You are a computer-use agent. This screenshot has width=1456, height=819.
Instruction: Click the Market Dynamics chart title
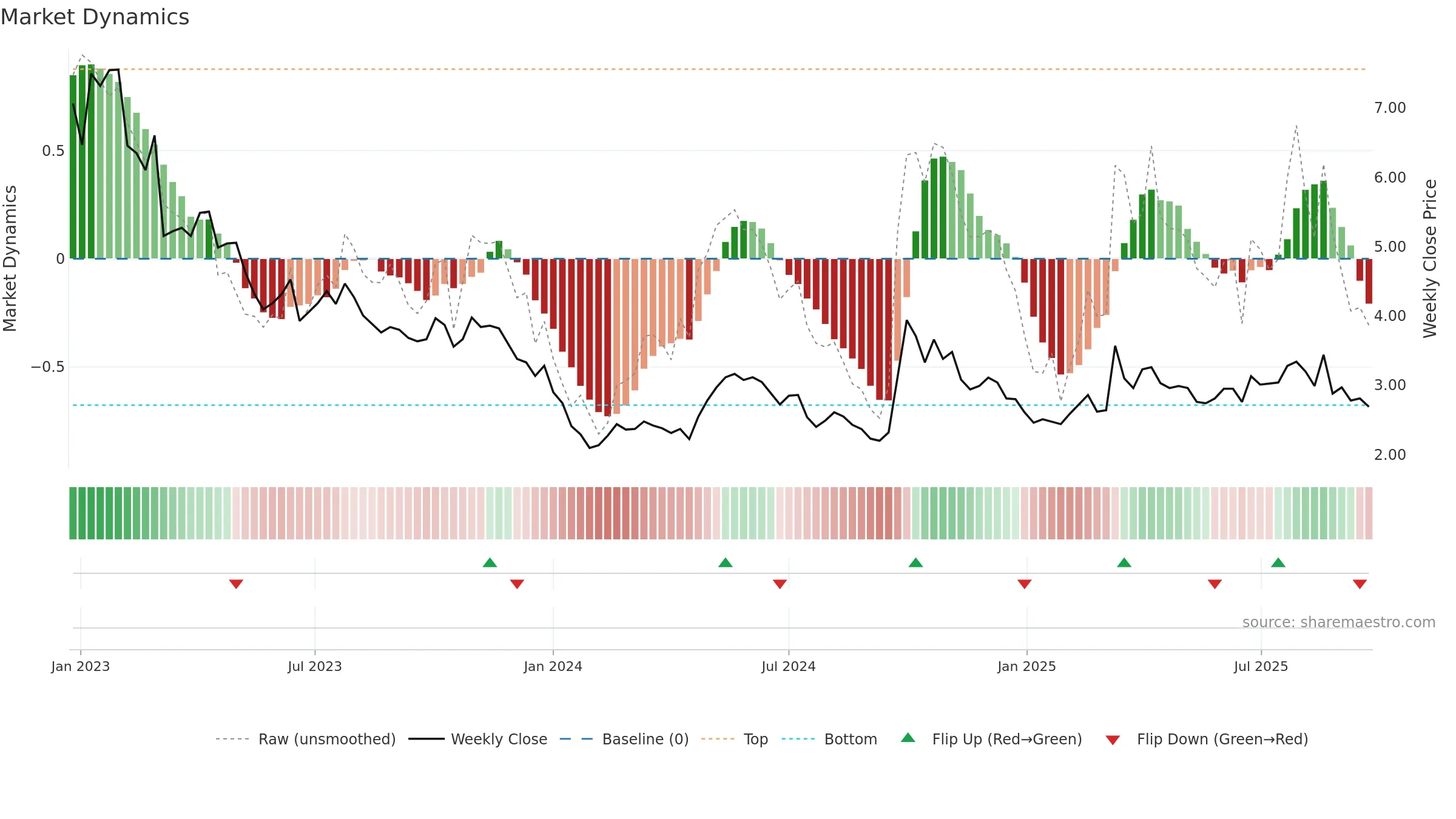pyautogui.click(x=95, y=17)
